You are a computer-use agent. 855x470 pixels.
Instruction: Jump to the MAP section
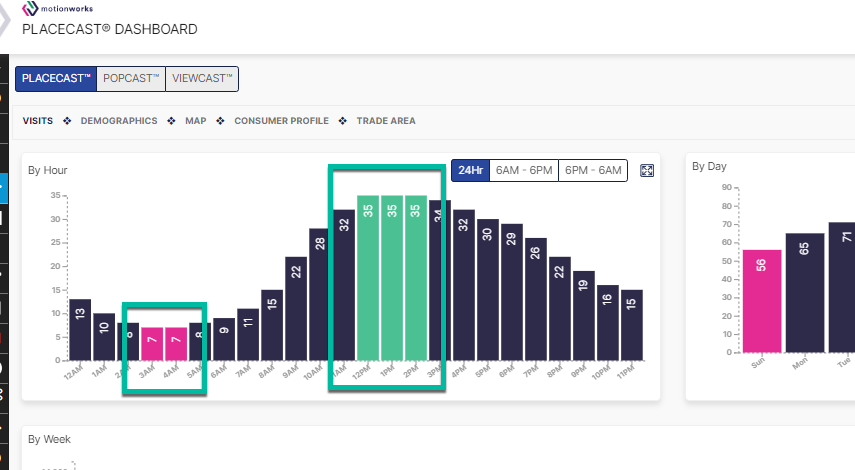tap(196, 120)
